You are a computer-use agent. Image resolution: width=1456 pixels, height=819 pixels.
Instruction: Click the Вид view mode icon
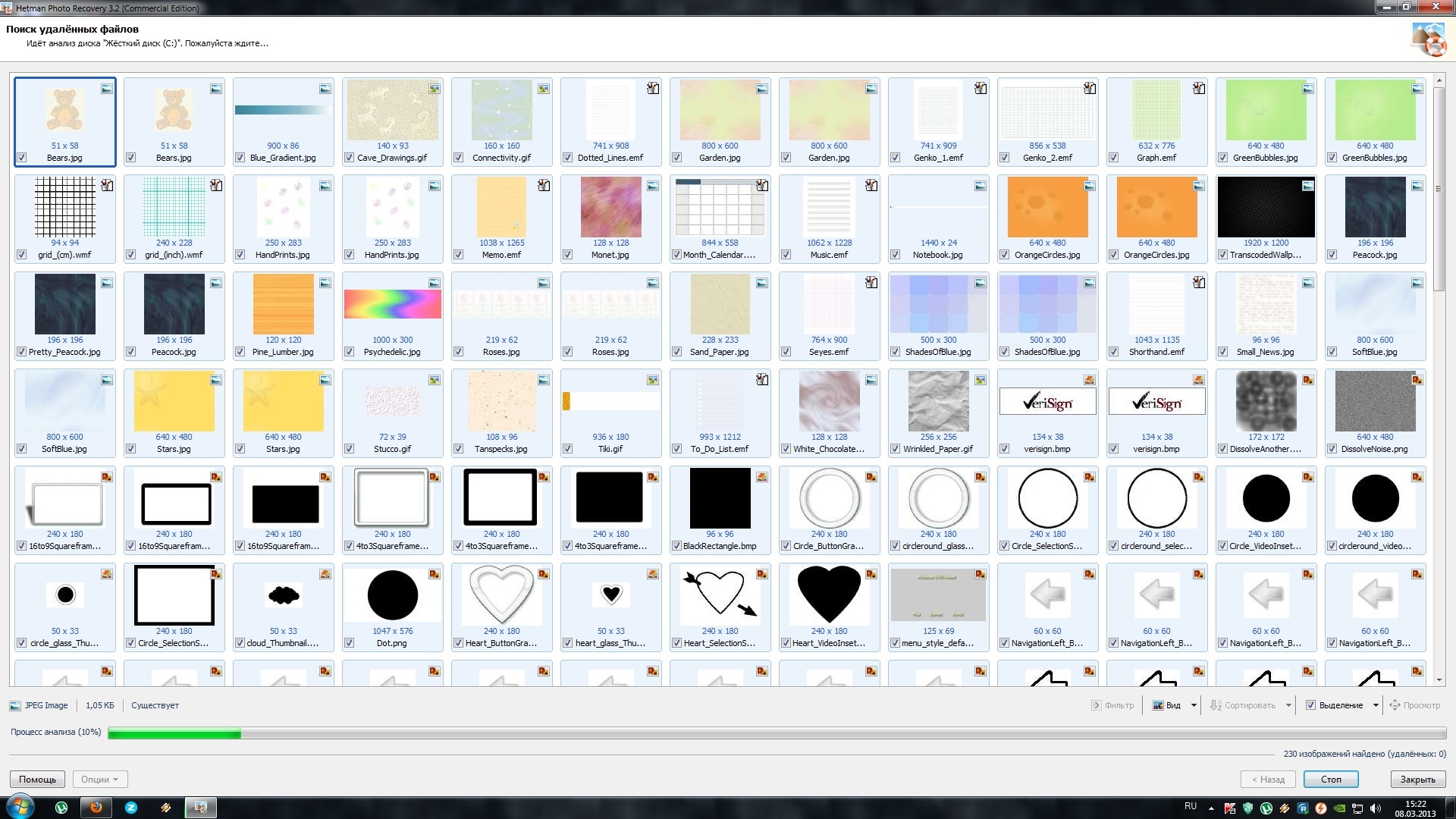pos(1158,705)
